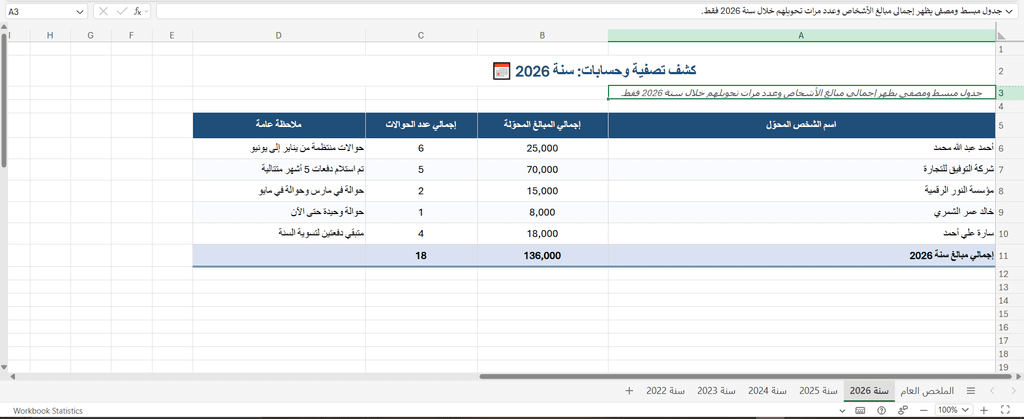Select the total transfers count cell 18

pyautogui.click(x=421, y=256)
